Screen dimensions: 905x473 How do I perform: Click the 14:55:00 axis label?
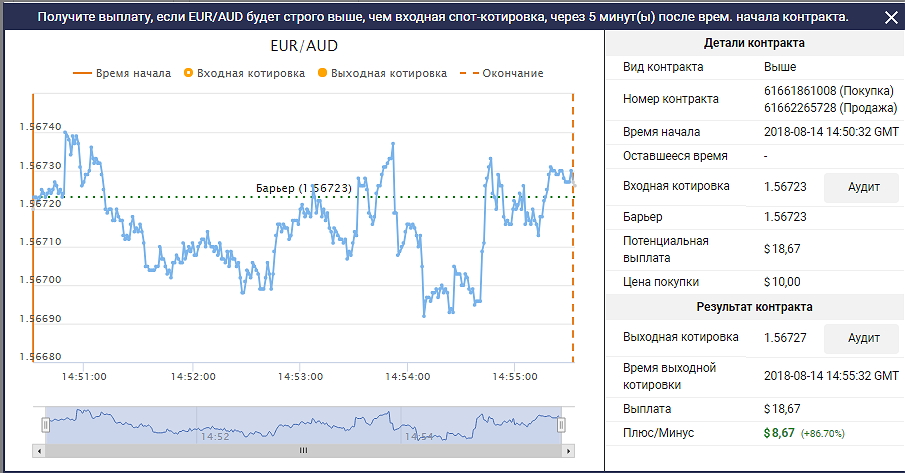click(x=515, y=377)
